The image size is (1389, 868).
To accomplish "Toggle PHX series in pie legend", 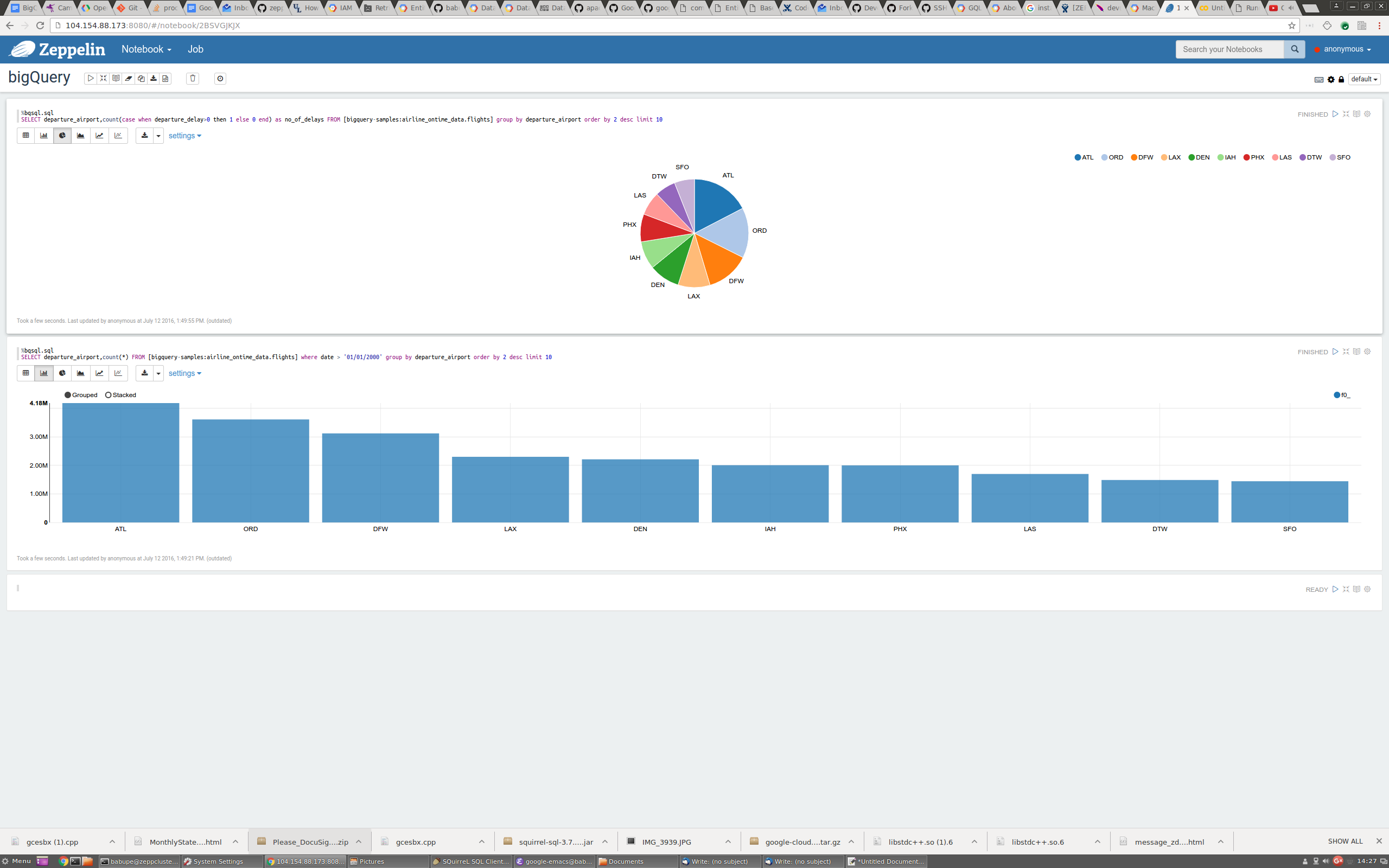I will [1254, 157].
